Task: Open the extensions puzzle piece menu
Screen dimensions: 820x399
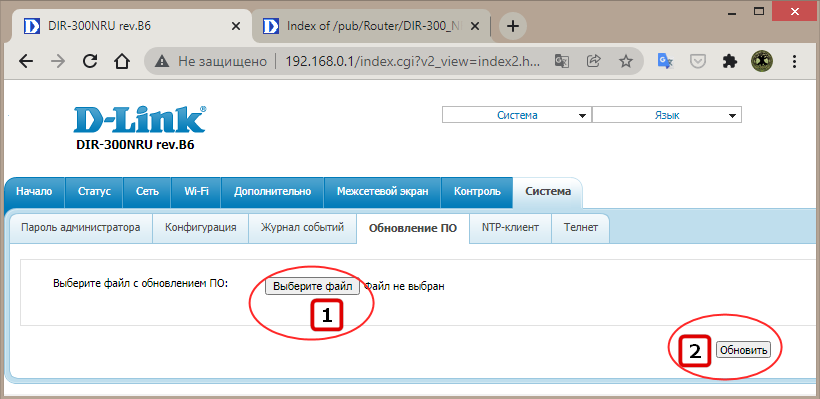Action: (x=730, y=62)
